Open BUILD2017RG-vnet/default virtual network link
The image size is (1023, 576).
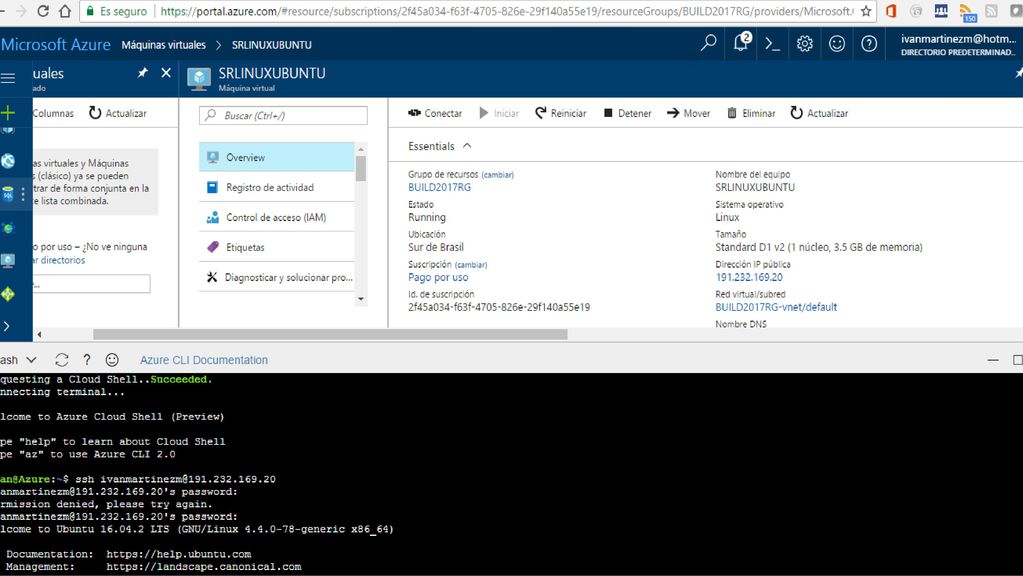tap(776, 307)
